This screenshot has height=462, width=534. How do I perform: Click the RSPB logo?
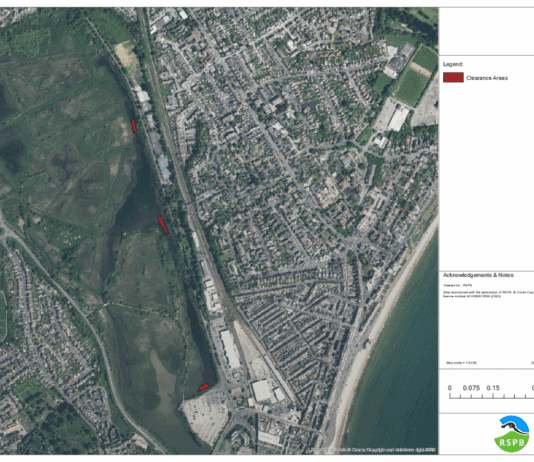coord(512,434)
